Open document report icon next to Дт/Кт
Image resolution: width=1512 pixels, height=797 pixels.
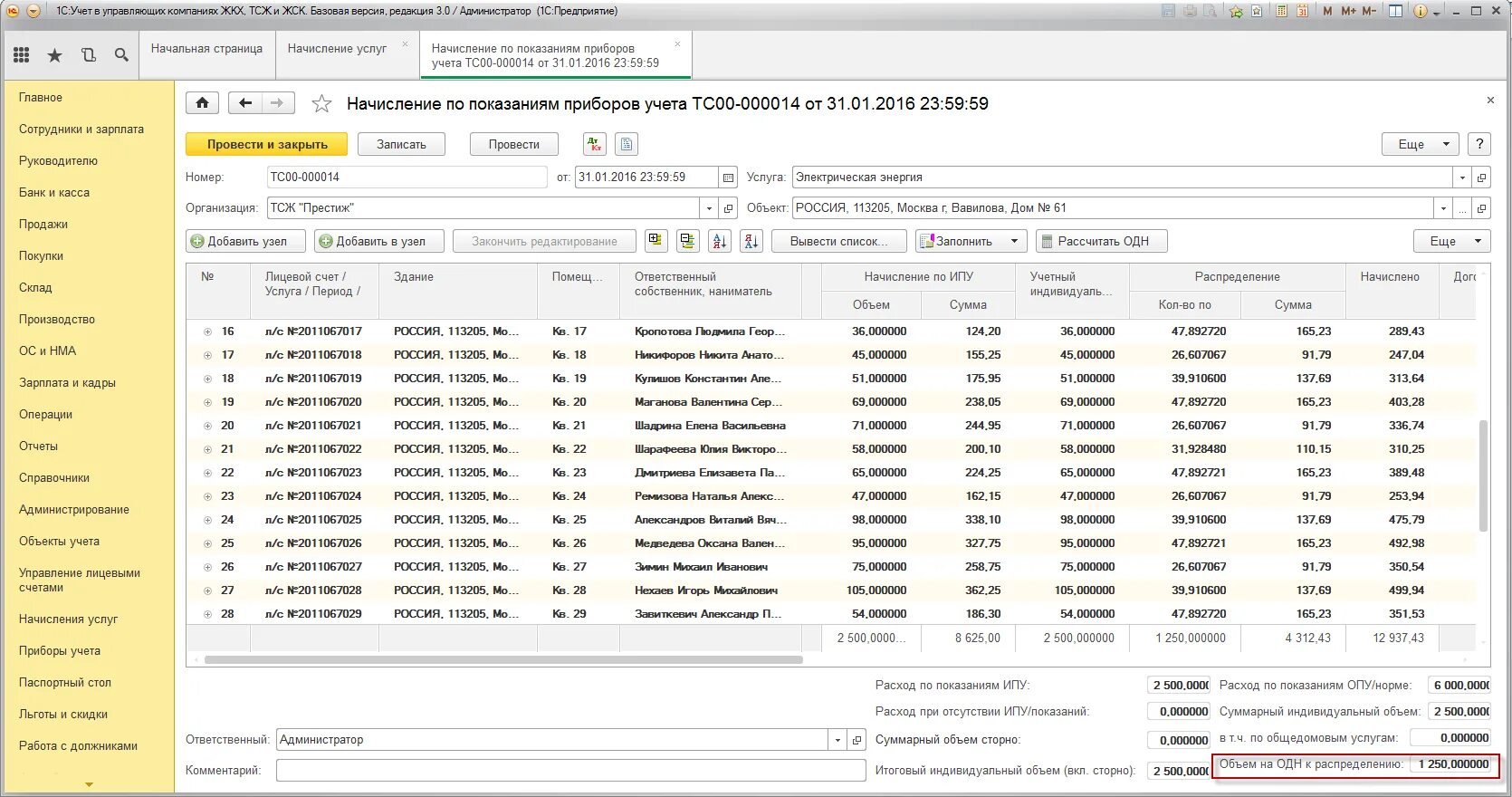tap(627, 144)
